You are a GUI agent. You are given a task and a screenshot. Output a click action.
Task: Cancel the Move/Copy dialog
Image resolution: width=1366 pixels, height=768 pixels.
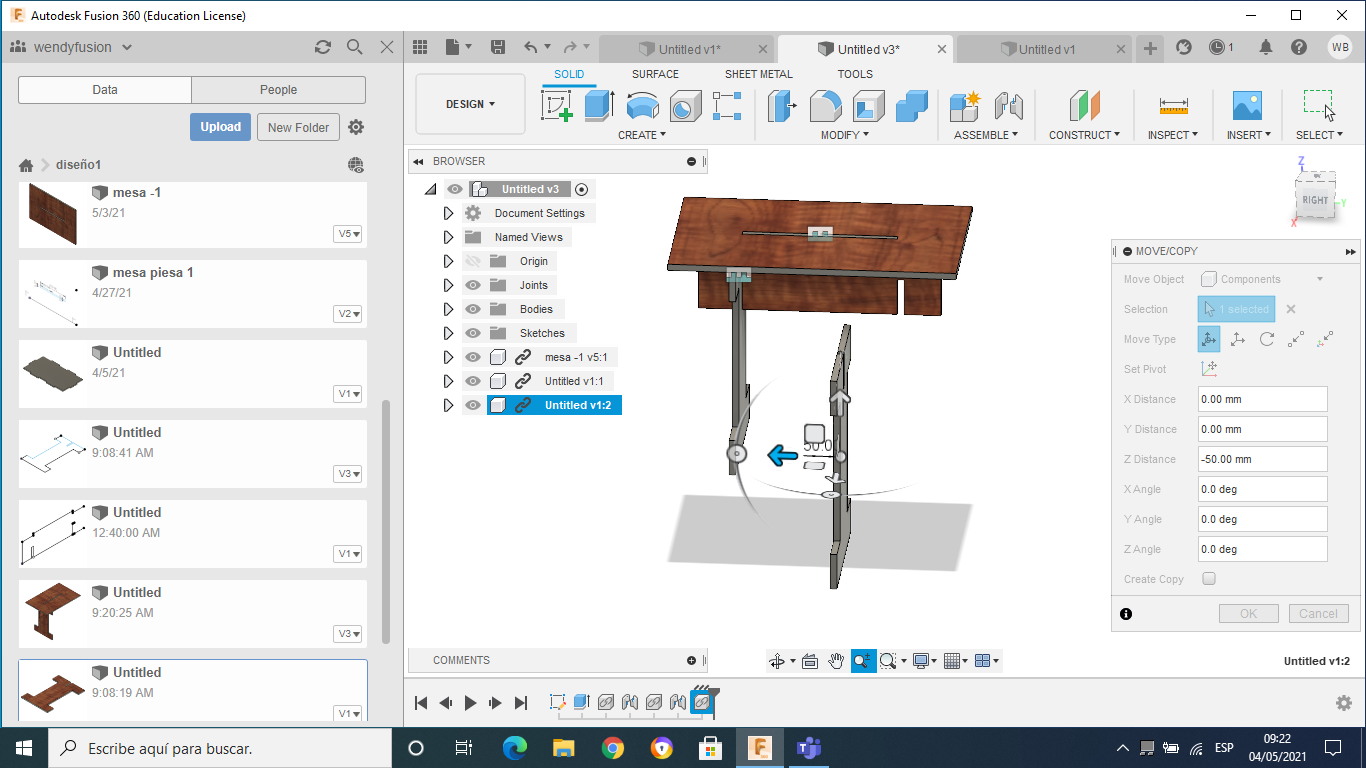click(1318, 614)
